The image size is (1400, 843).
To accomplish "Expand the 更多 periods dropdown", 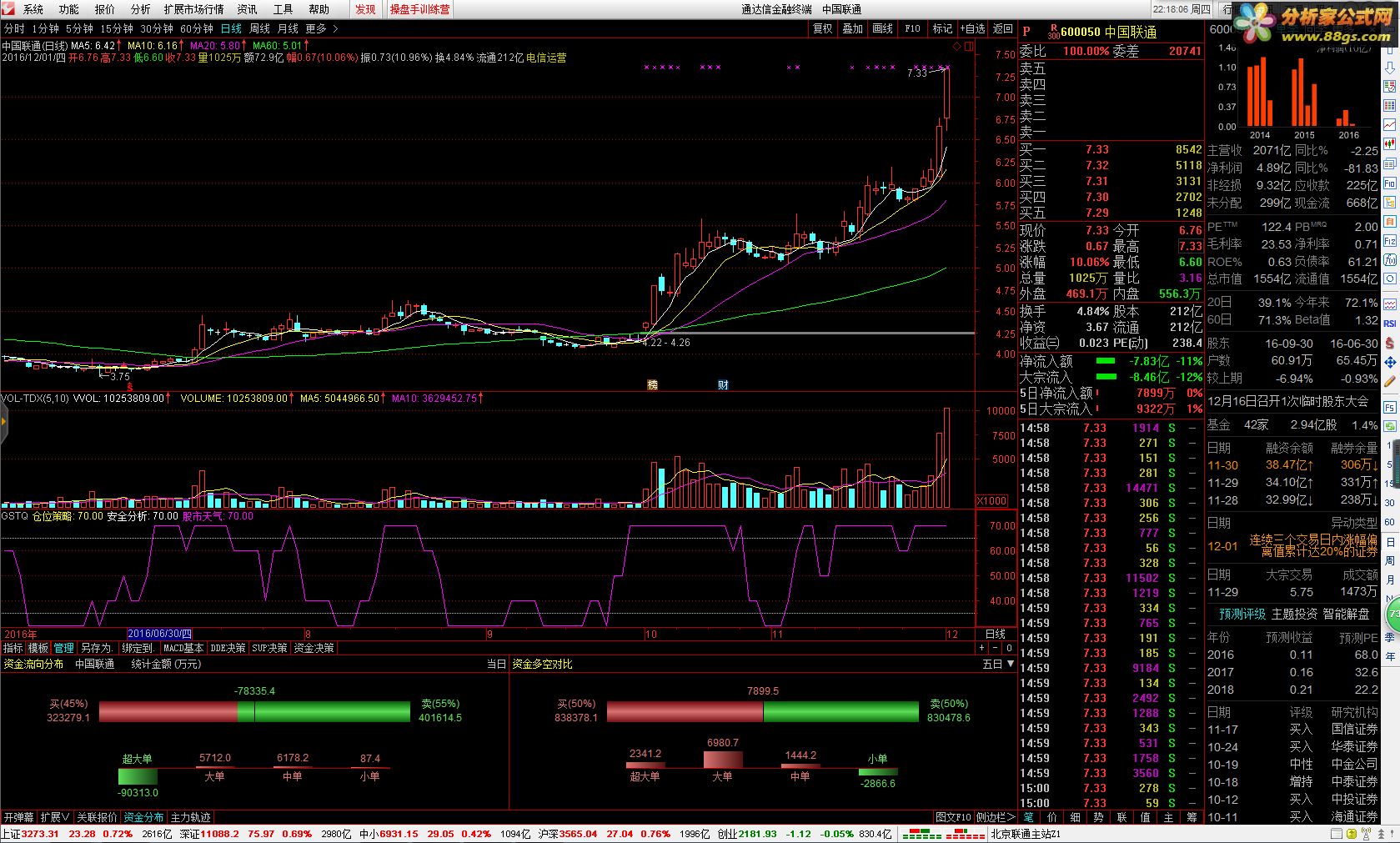I will pyautogui.click(x=322, y=28).
